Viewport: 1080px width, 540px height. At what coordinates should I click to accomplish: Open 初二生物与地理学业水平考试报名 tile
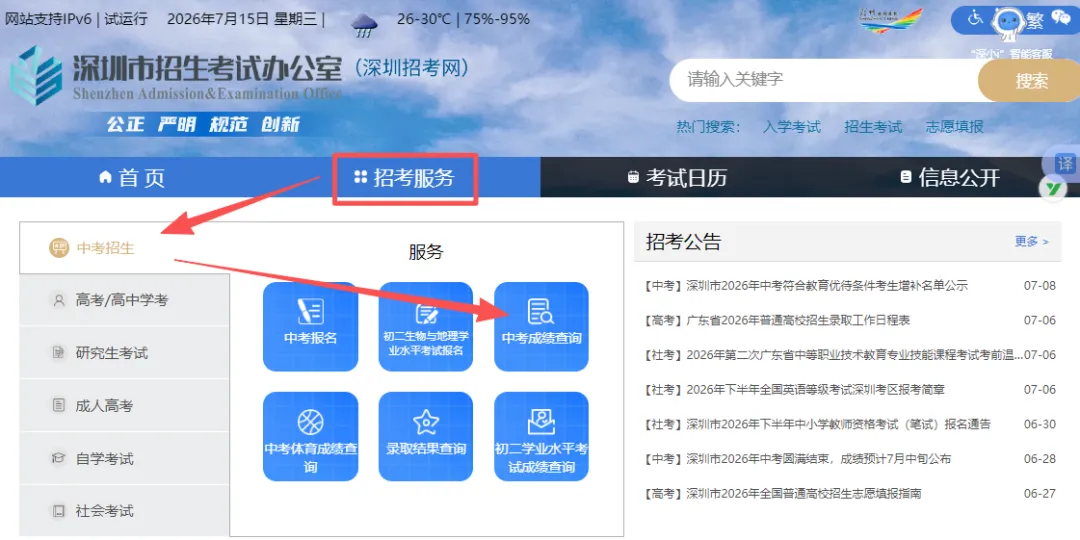point(426,326)
